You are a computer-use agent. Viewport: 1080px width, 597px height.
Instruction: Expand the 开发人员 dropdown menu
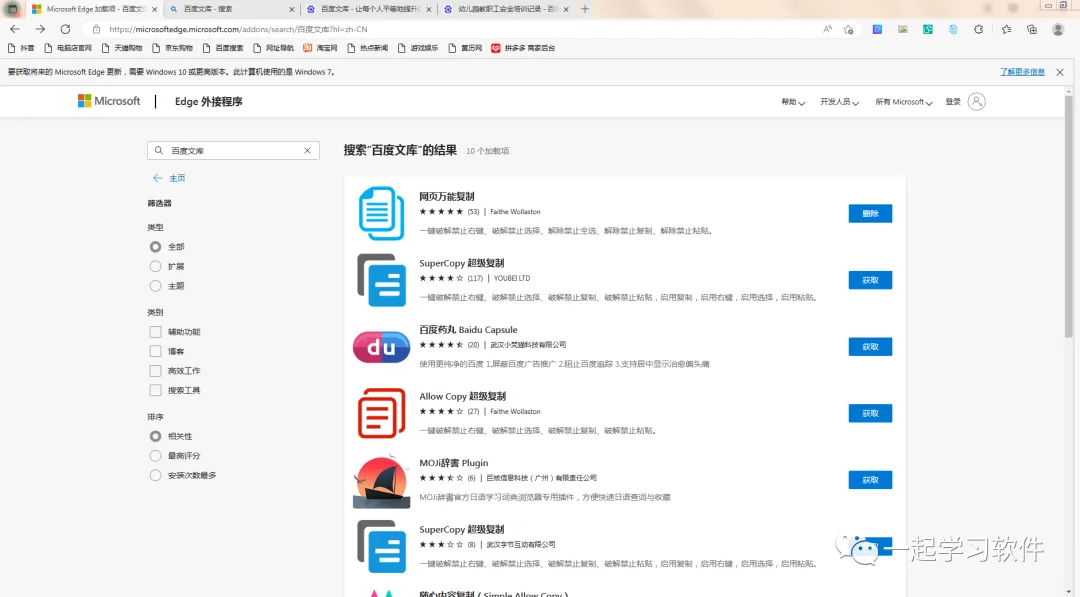click(839, 102)
